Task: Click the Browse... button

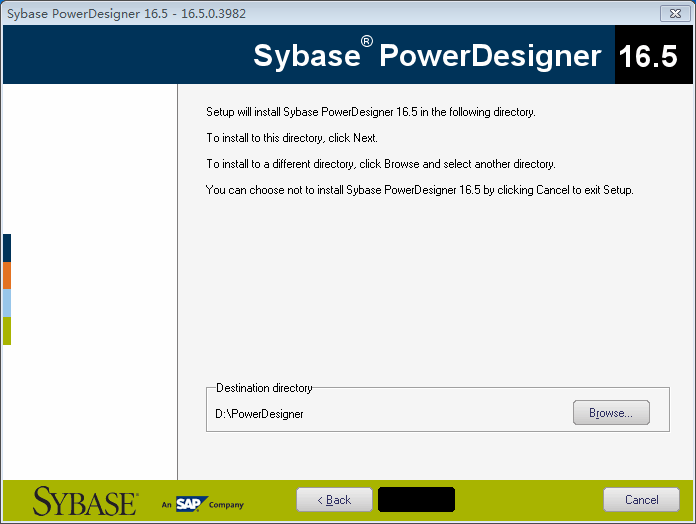Action: coord(611,413)
